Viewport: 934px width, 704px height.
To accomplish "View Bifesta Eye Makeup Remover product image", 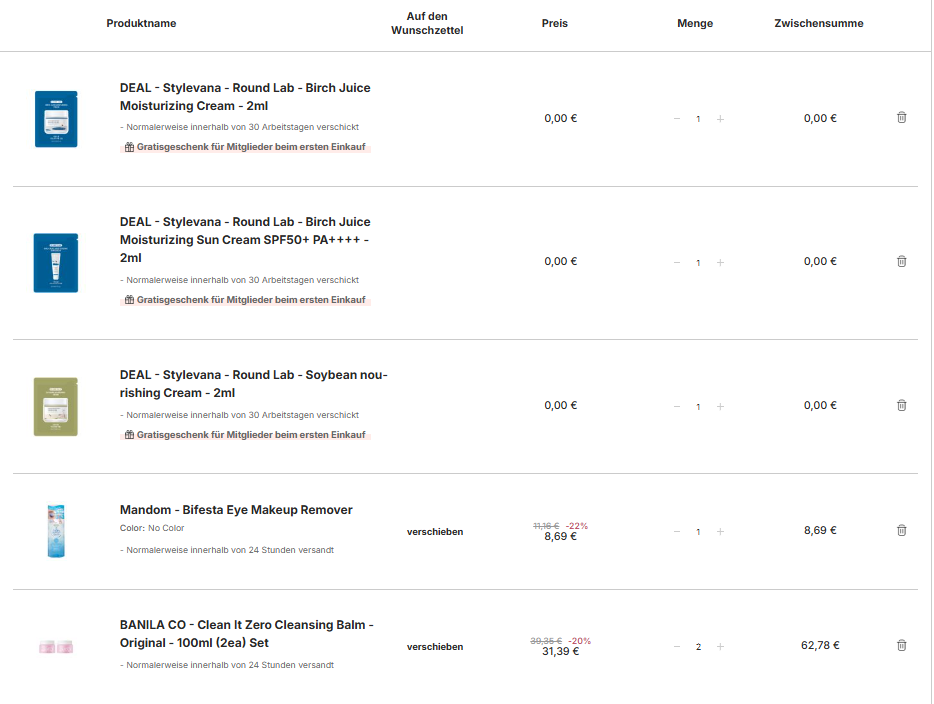I will [x=56, y=531].
